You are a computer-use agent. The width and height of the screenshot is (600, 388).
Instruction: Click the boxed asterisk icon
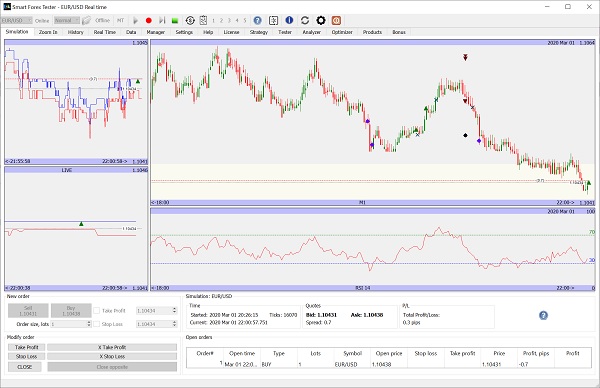(x=273, y=20)
